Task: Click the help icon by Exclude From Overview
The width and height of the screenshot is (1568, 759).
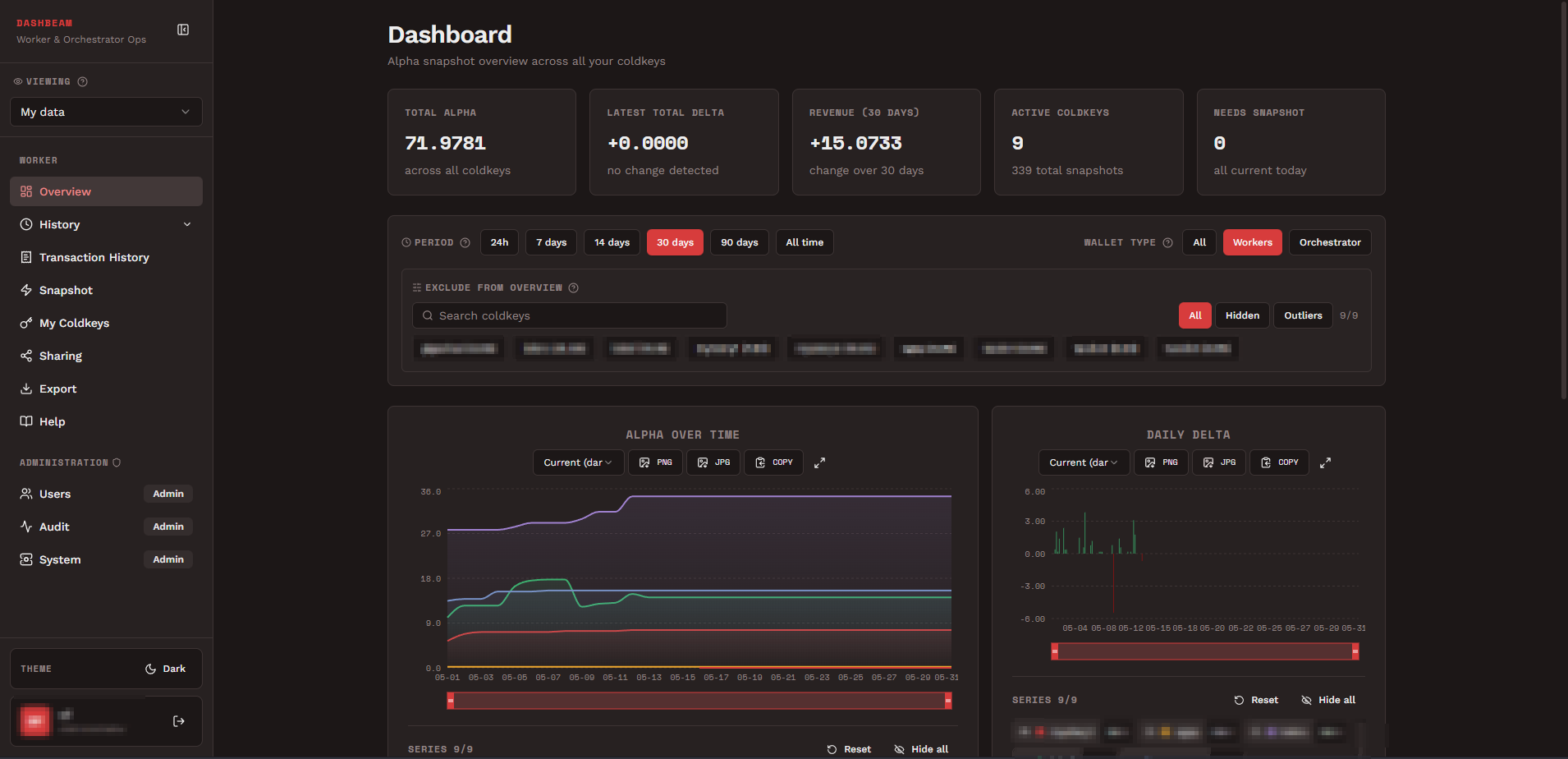Action: pyautogui.click(x=574, y=287)
